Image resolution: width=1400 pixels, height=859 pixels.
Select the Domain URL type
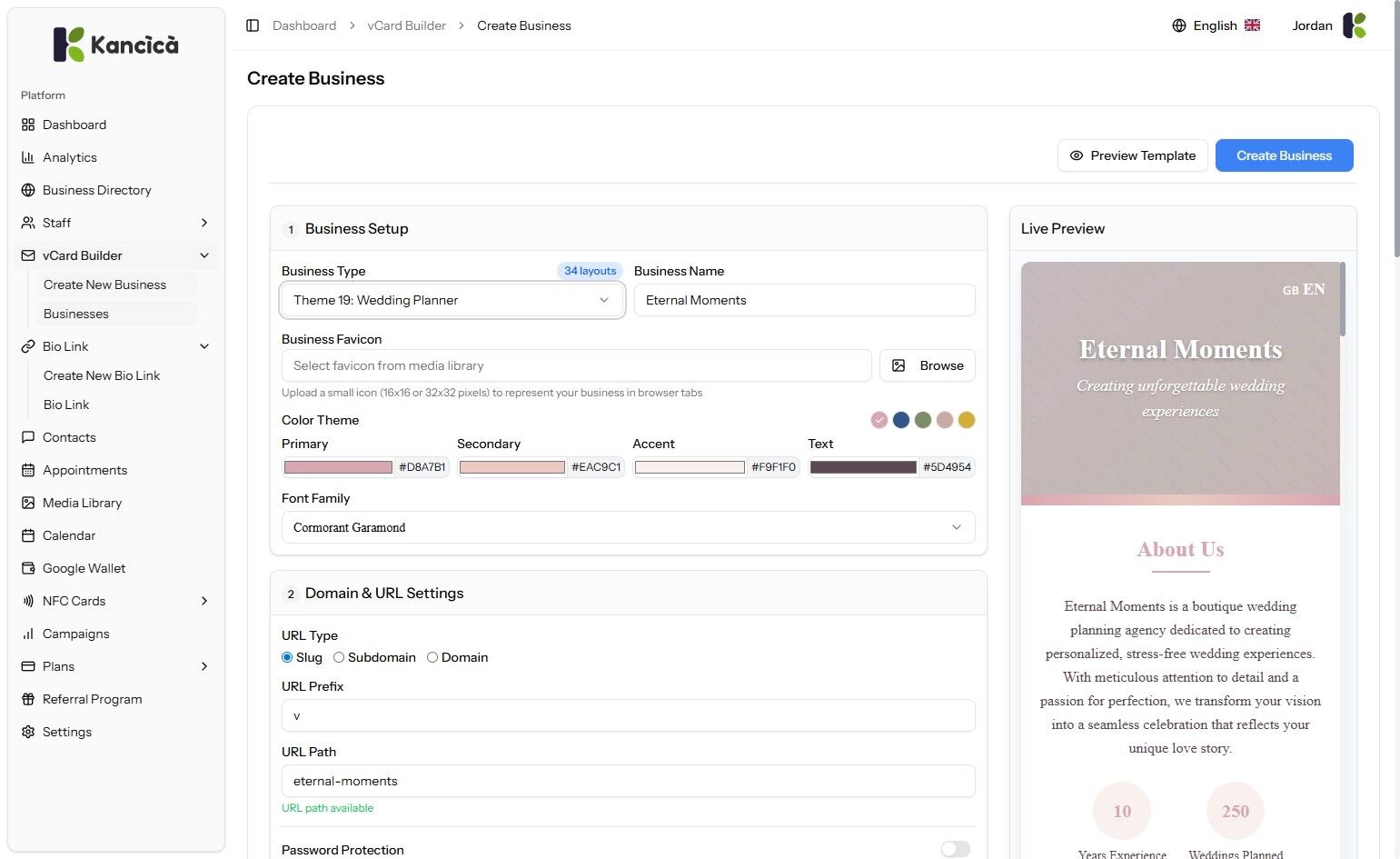pos(432,657)
